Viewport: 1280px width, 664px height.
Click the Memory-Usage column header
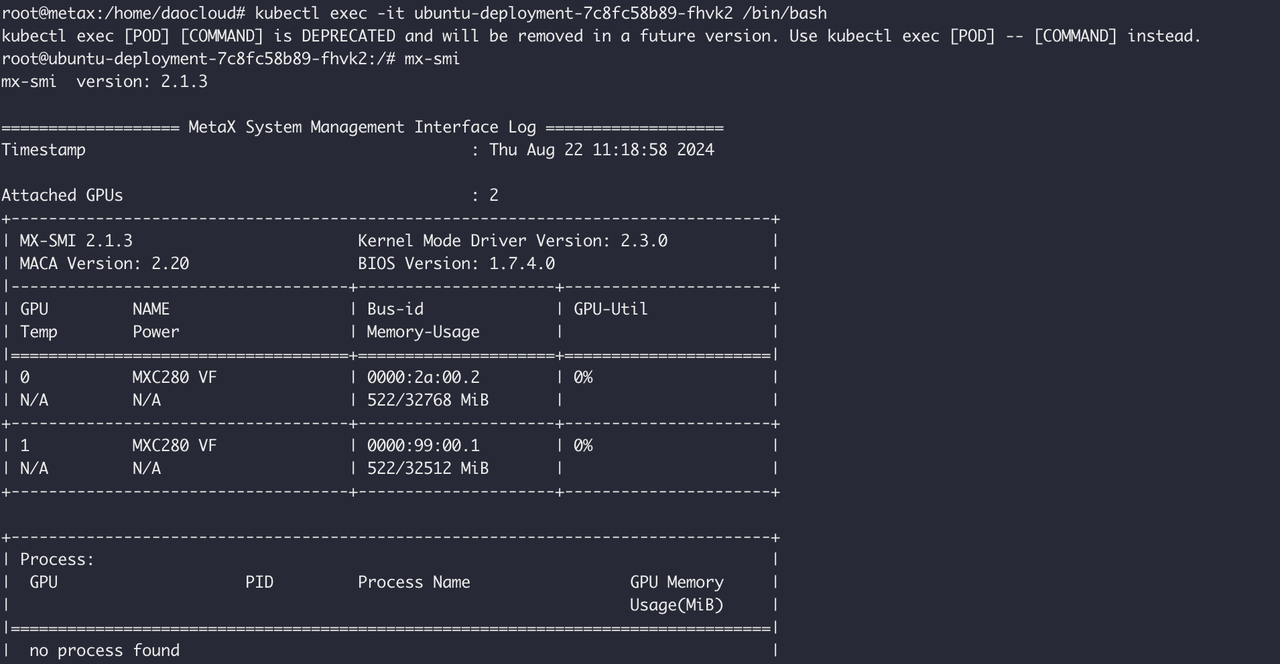[423, 332]
